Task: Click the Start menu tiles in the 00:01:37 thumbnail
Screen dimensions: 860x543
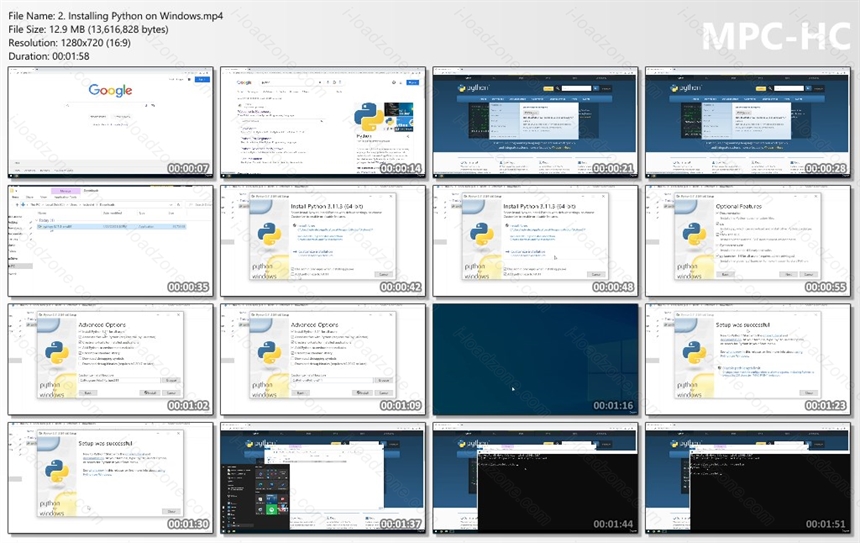Action: click(272, 488)
